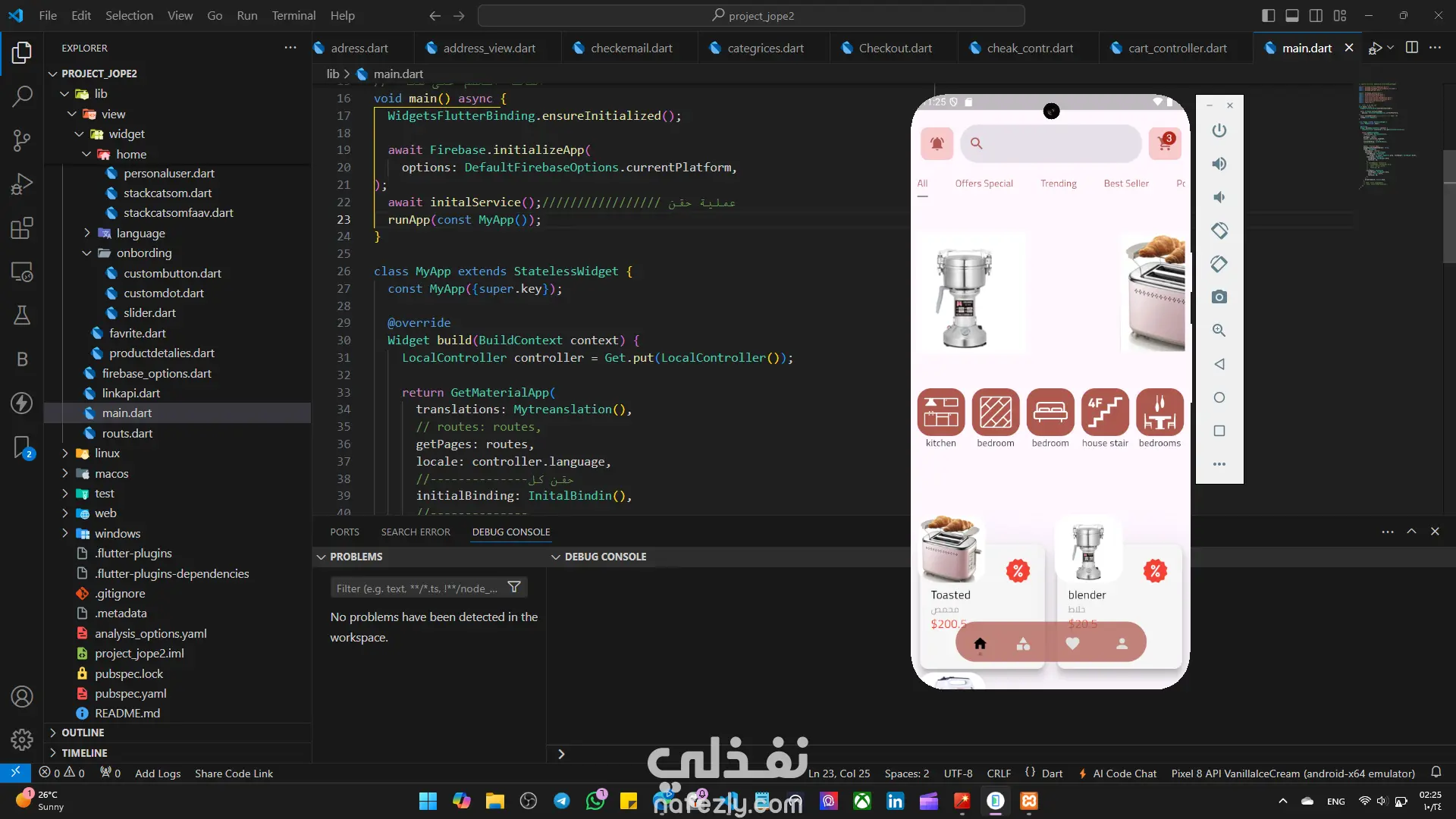Click the Telegram icon in taskbar

point(562,801)
